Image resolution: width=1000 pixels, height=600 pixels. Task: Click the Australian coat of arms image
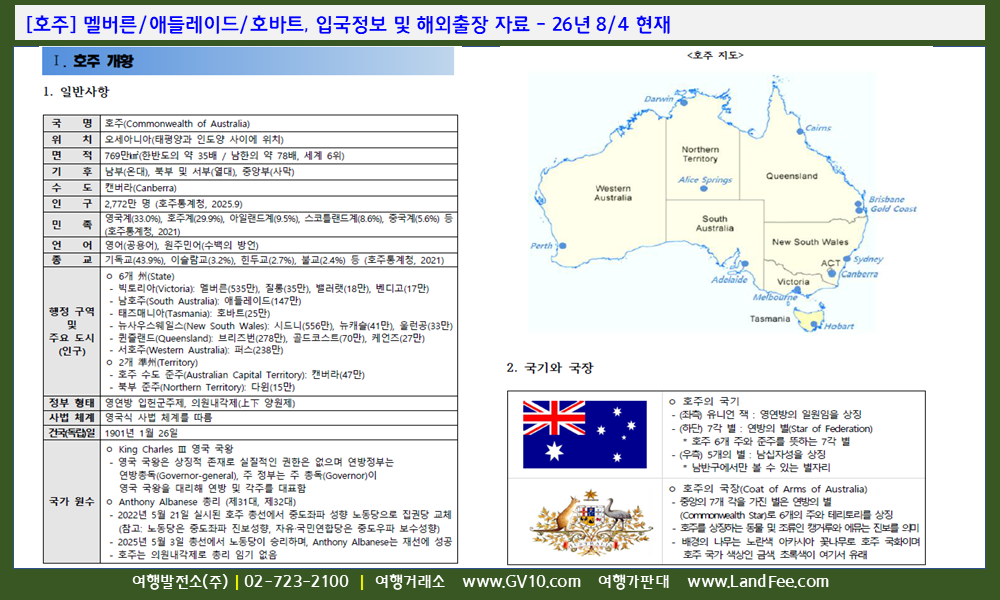(x=591, y=523)
